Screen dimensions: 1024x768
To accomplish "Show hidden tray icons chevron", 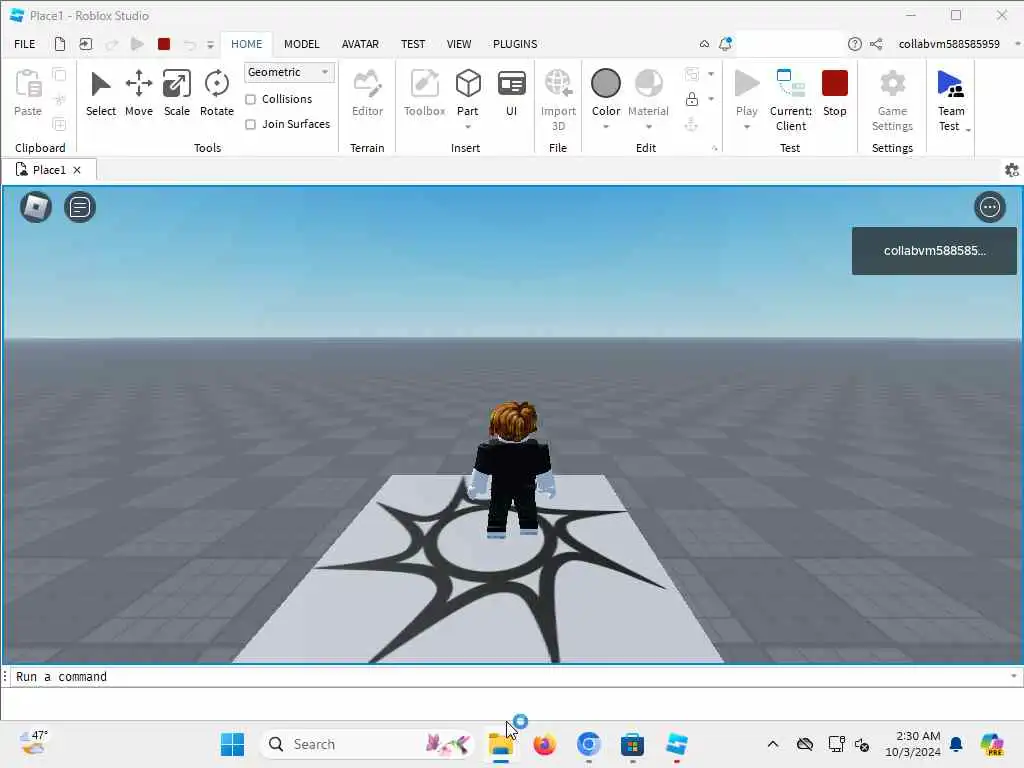I will tap(773, 744).
